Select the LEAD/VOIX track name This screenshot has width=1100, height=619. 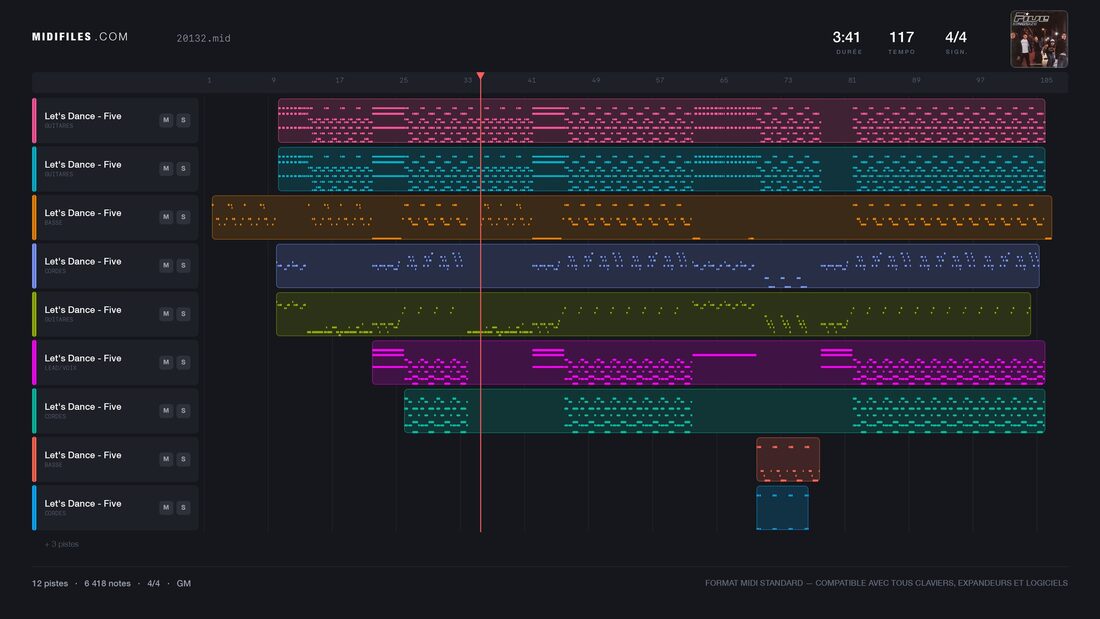tap(83, 359)
